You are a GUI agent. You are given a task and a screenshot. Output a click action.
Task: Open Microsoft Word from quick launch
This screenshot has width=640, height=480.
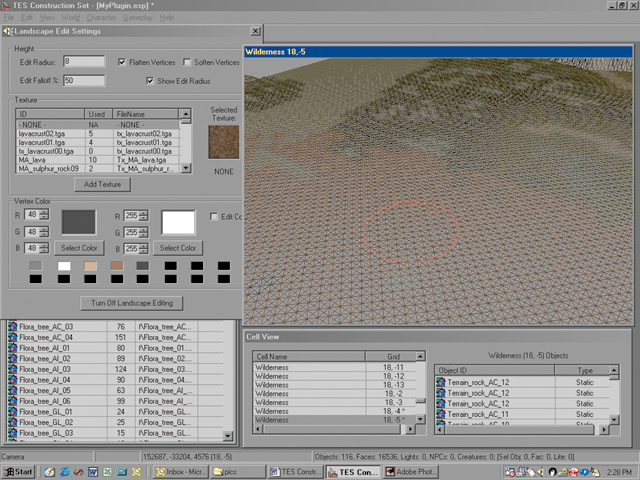[x=94, y=470]
